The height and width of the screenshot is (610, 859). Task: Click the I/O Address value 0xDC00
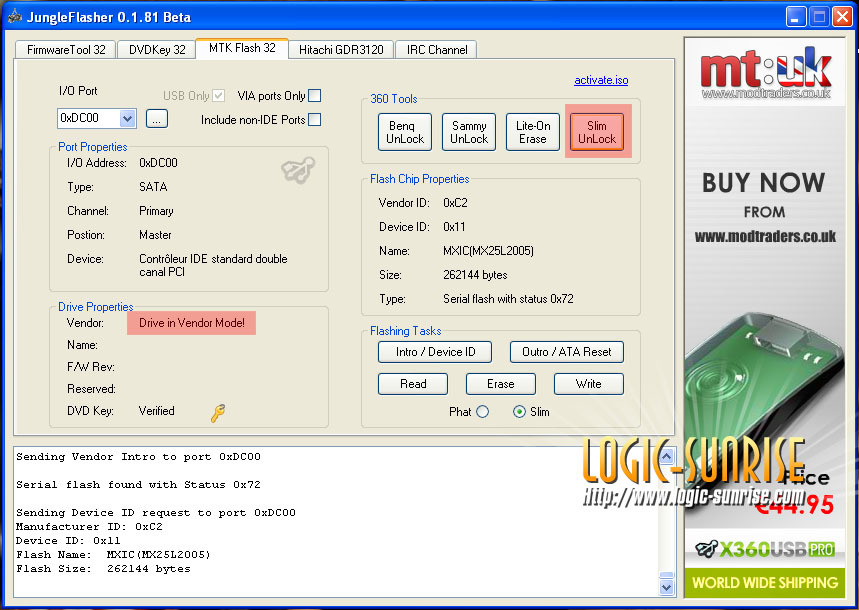(158, 163)
